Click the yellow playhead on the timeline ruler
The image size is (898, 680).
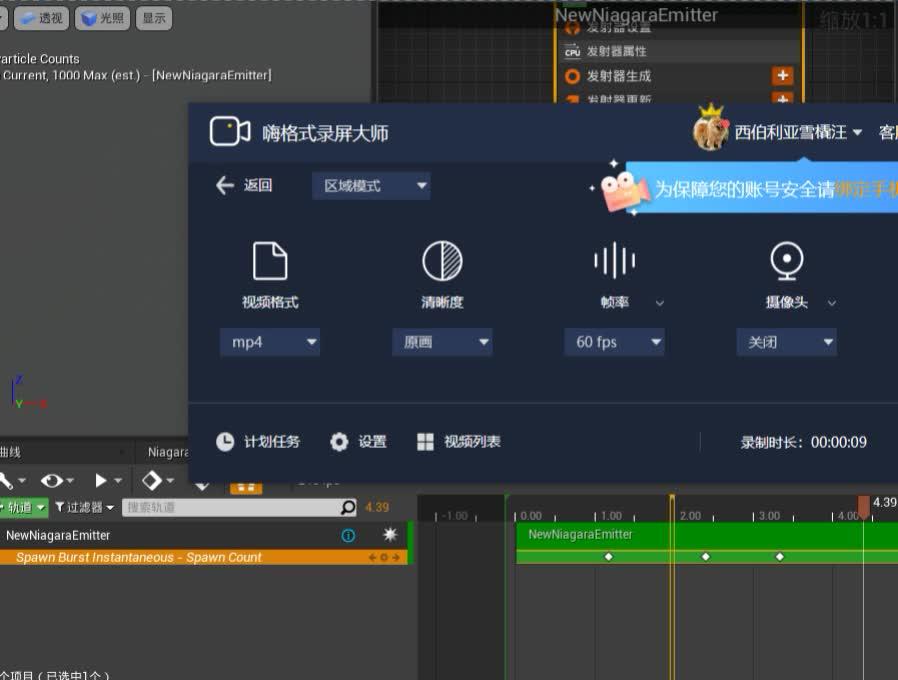click(672, 507)
